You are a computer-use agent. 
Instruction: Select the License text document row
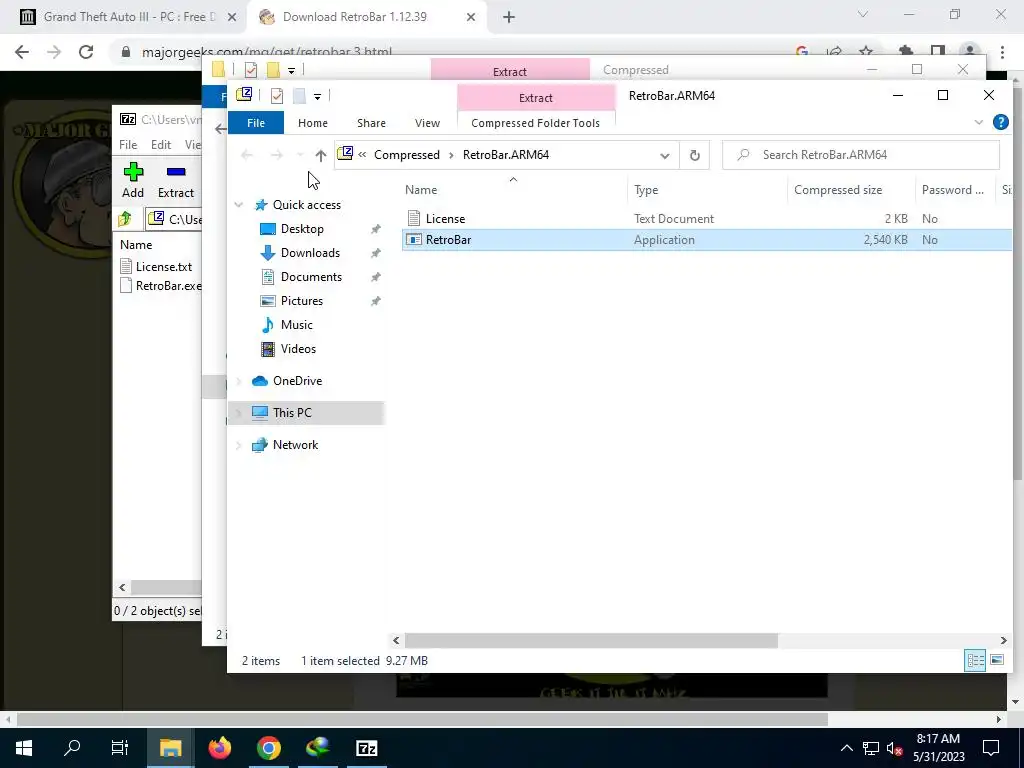707,219
